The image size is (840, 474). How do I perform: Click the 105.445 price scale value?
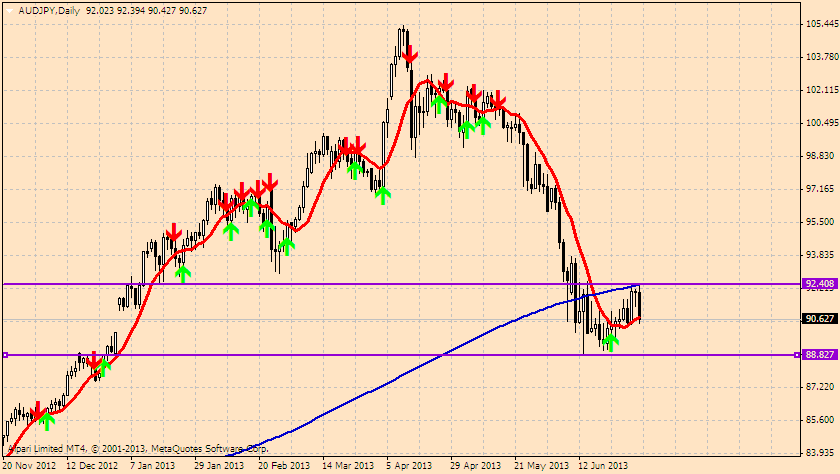[x=822, y=24]
